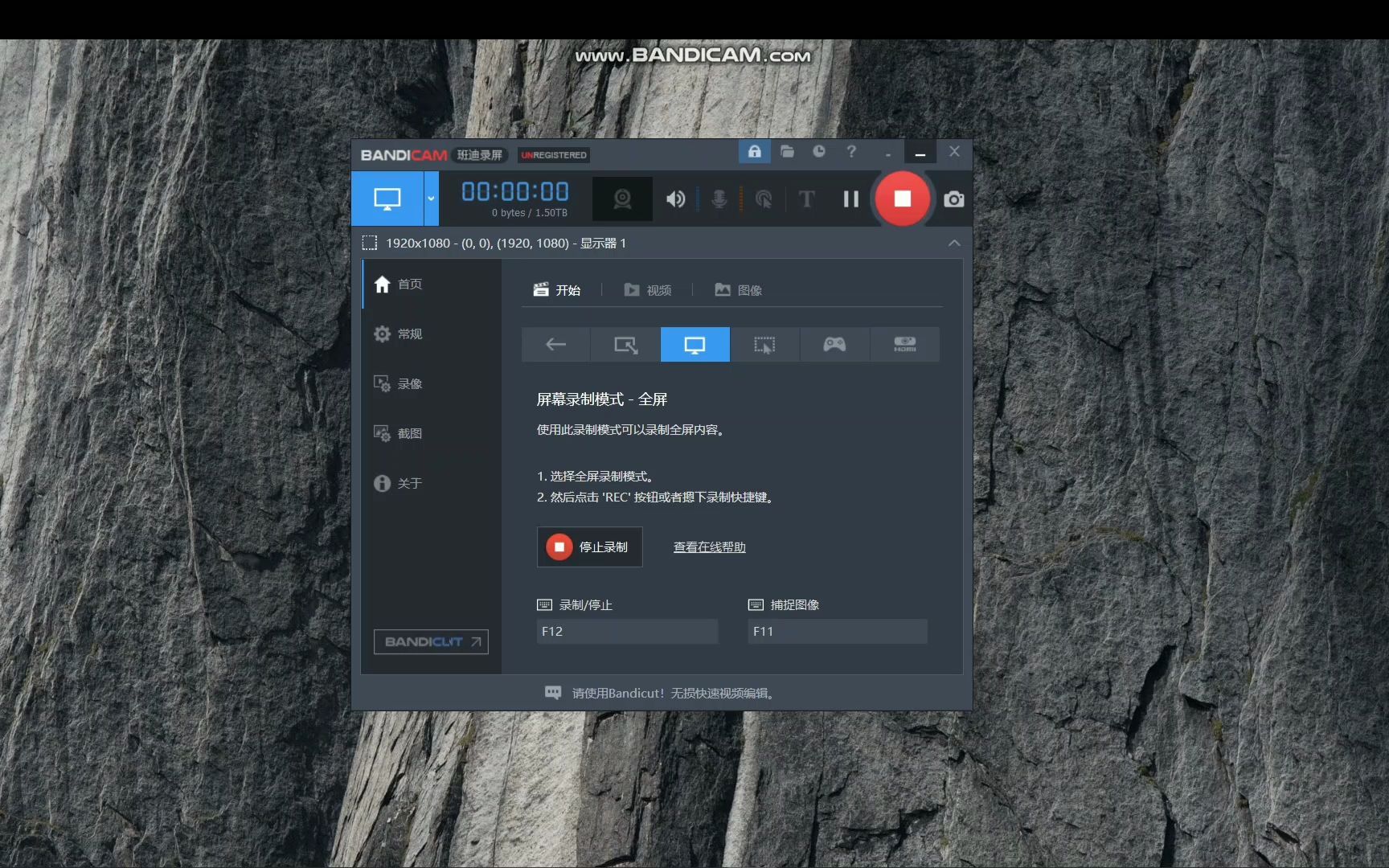Open the help question mark icon
The image size is (1389, 868).
pyautogui.click(x=851, y=151)
